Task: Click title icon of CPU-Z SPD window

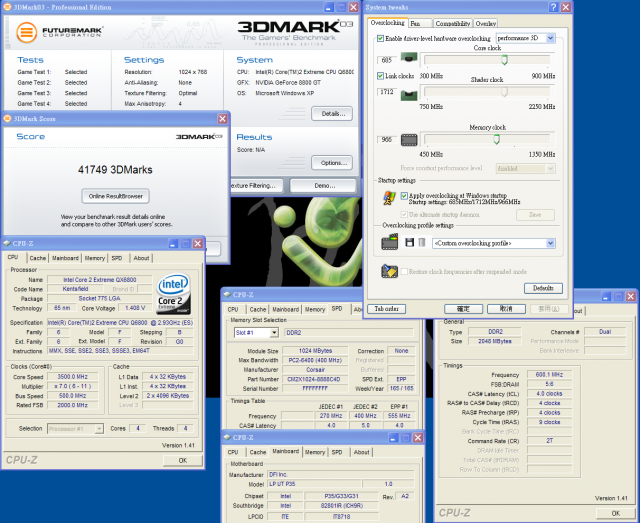Action: coord(227,295)
